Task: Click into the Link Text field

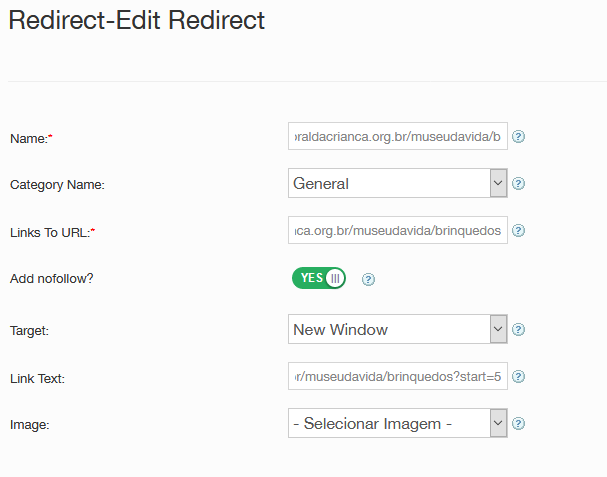Action: tap(397, 377)
